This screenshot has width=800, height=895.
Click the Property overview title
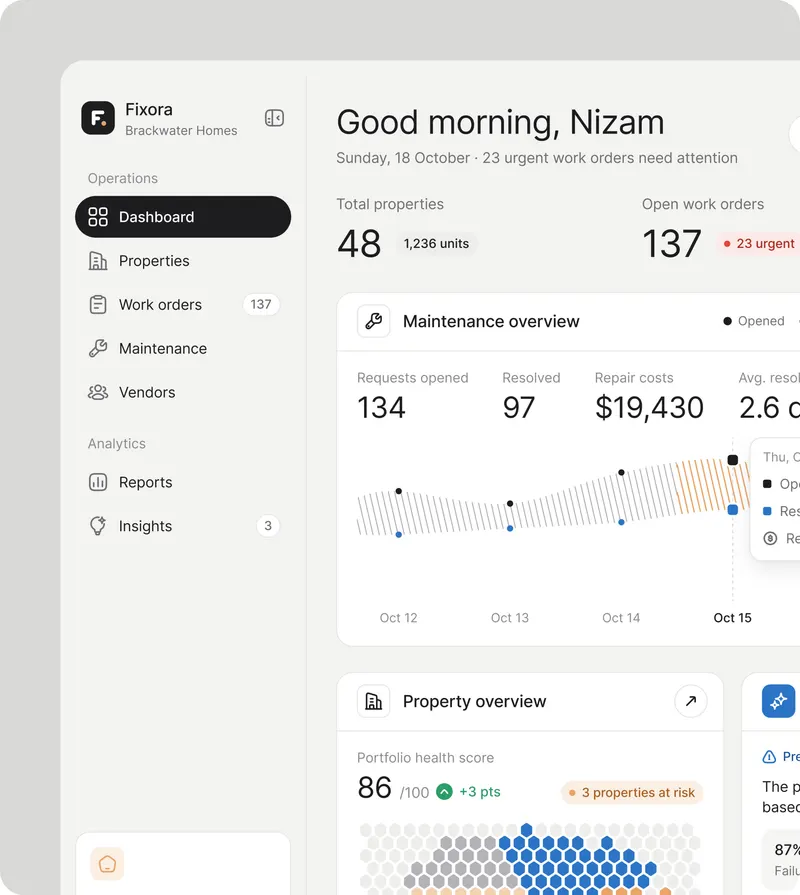click(x=474, y=701)
